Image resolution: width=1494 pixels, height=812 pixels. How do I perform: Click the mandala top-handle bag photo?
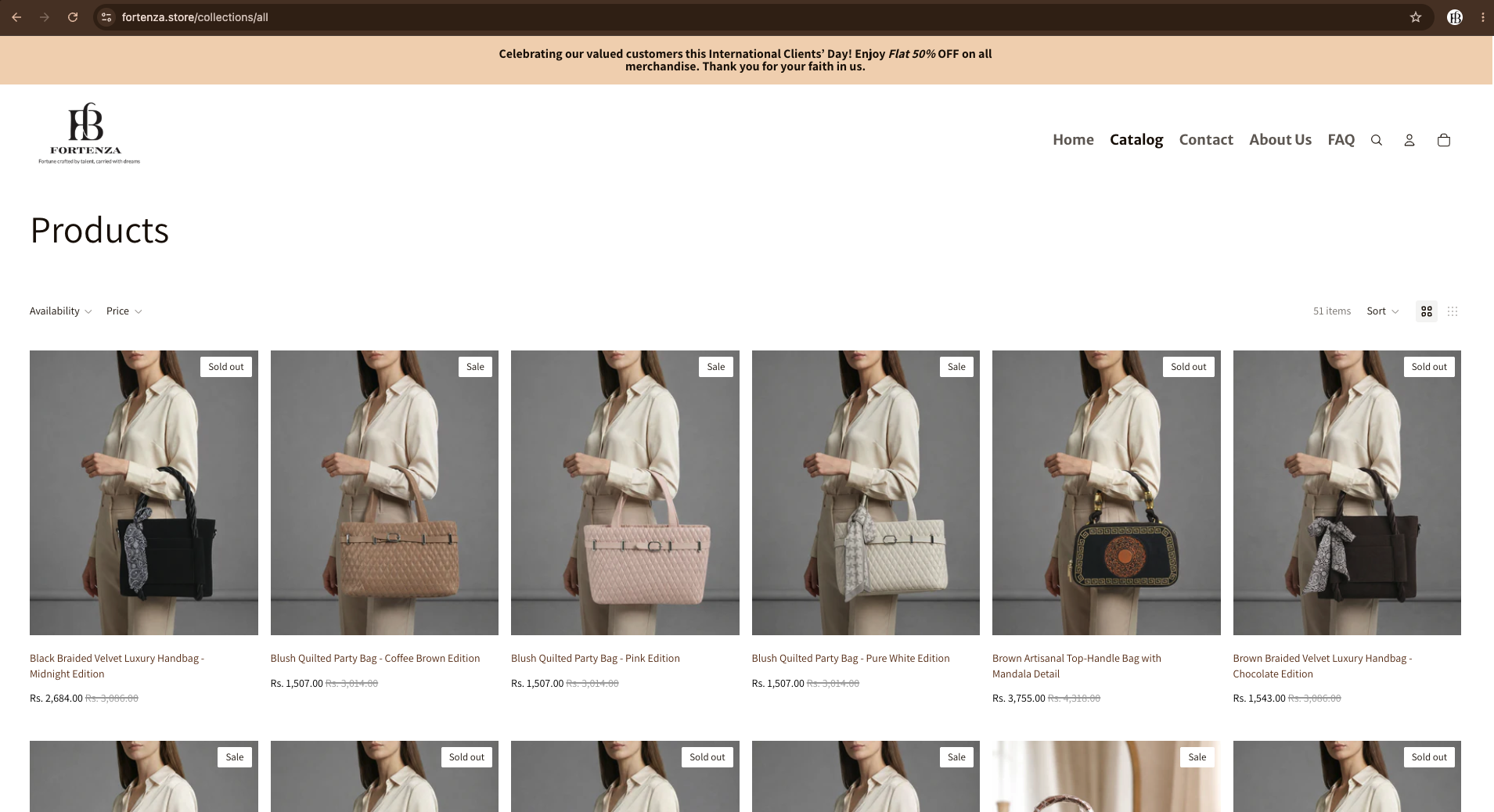tap(1107, 493)
